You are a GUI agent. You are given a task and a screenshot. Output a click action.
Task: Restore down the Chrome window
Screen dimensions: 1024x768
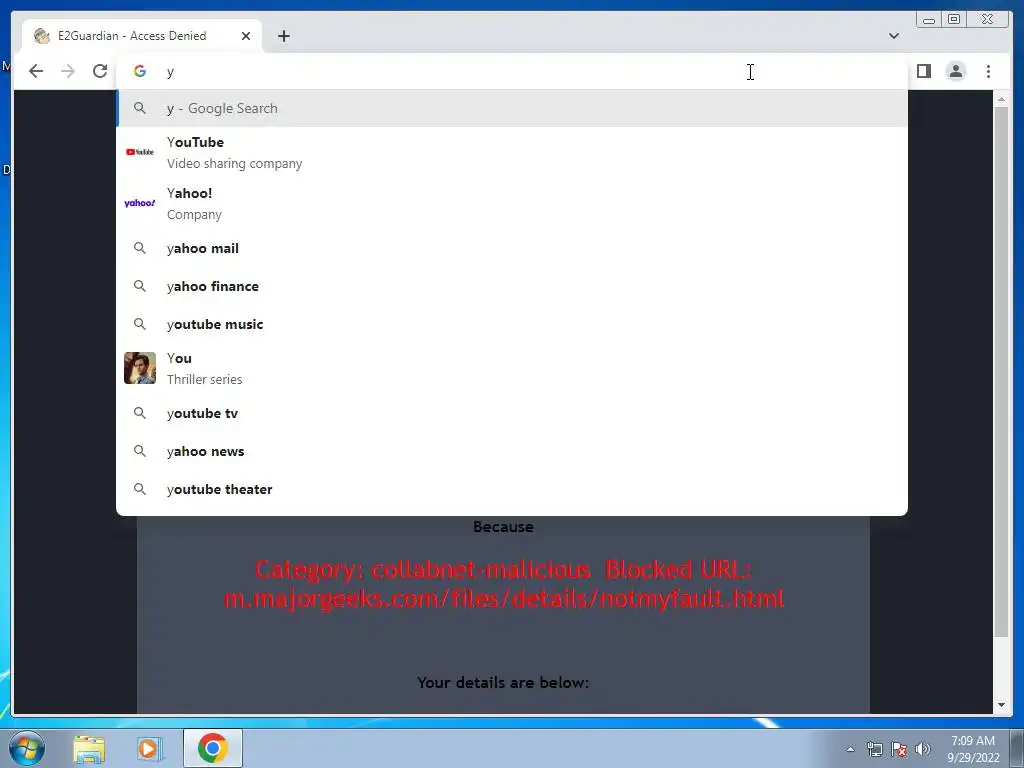[954, 20]
